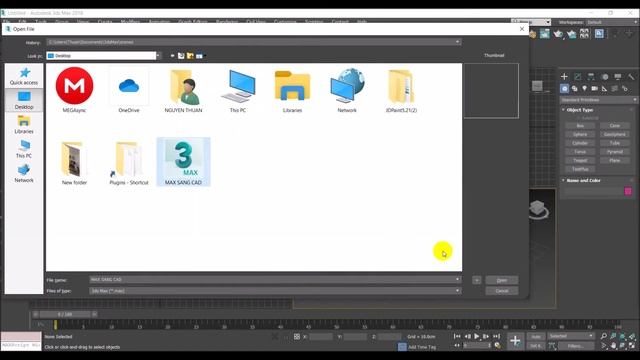Click the large Set Keys plus button

click(515, 340)
